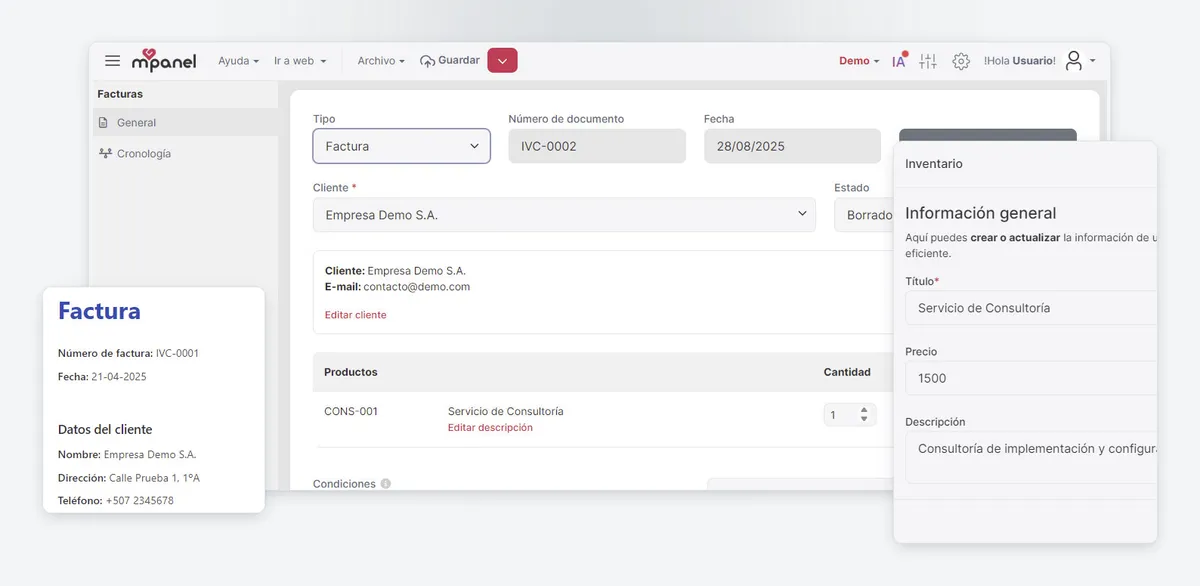This screenshot has width=1200, height=586.
Task: Open the Tipo Factura dropdown
Action: click(x=401, y=146)
